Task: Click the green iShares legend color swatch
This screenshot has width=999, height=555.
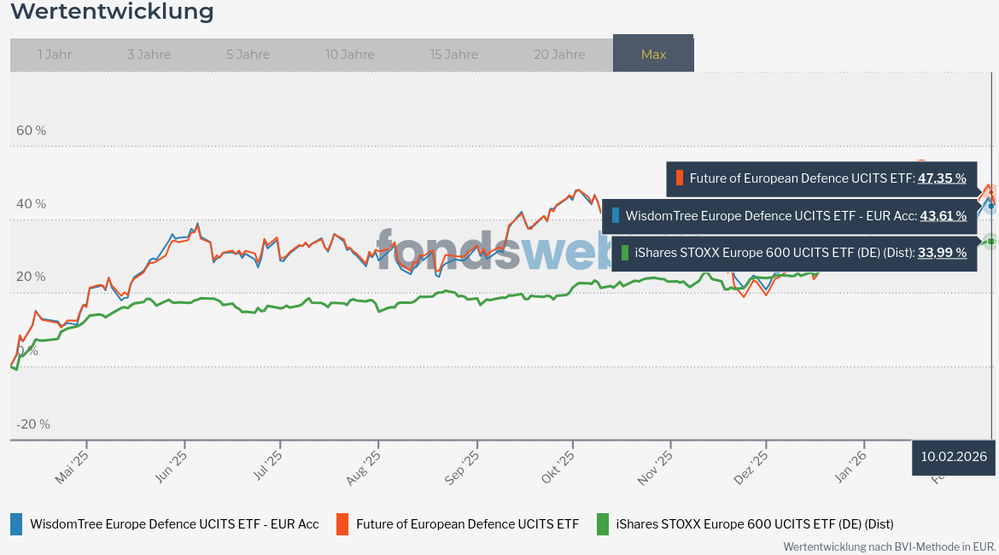Action: 603,524
